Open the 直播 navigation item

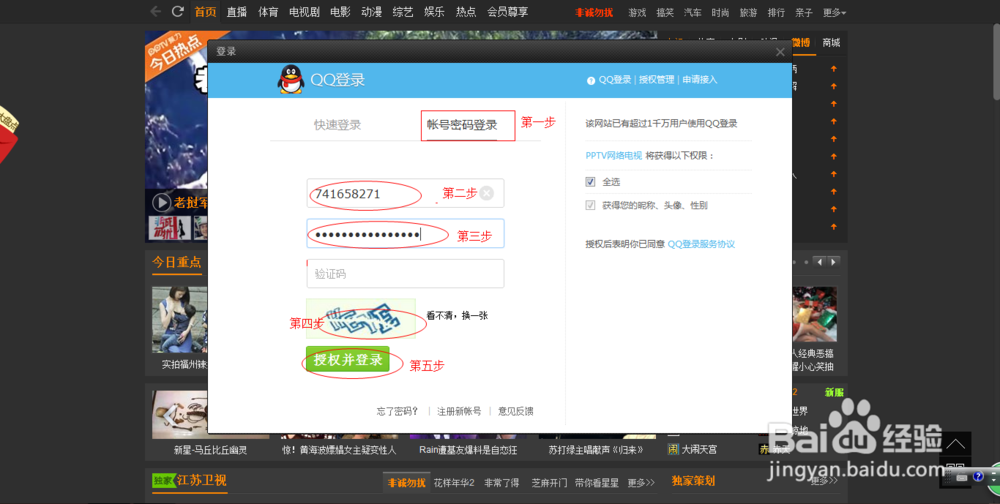coord(237,11)
